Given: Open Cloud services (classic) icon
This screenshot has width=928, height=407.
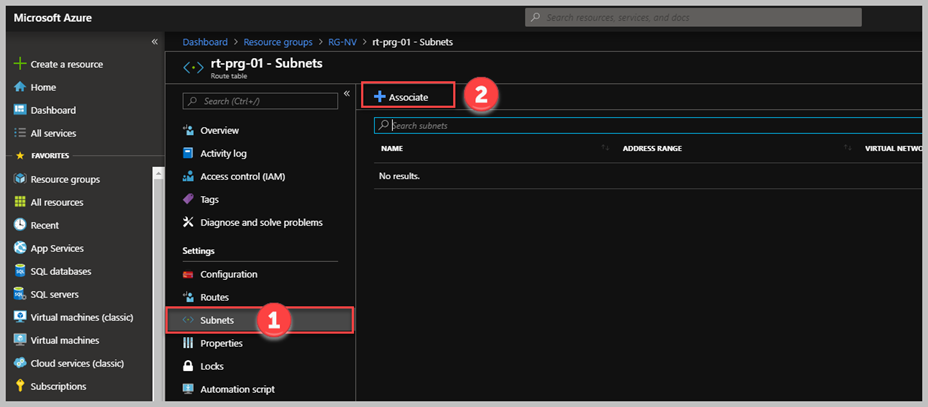Looking at the screenshot, I should (20, 363).
